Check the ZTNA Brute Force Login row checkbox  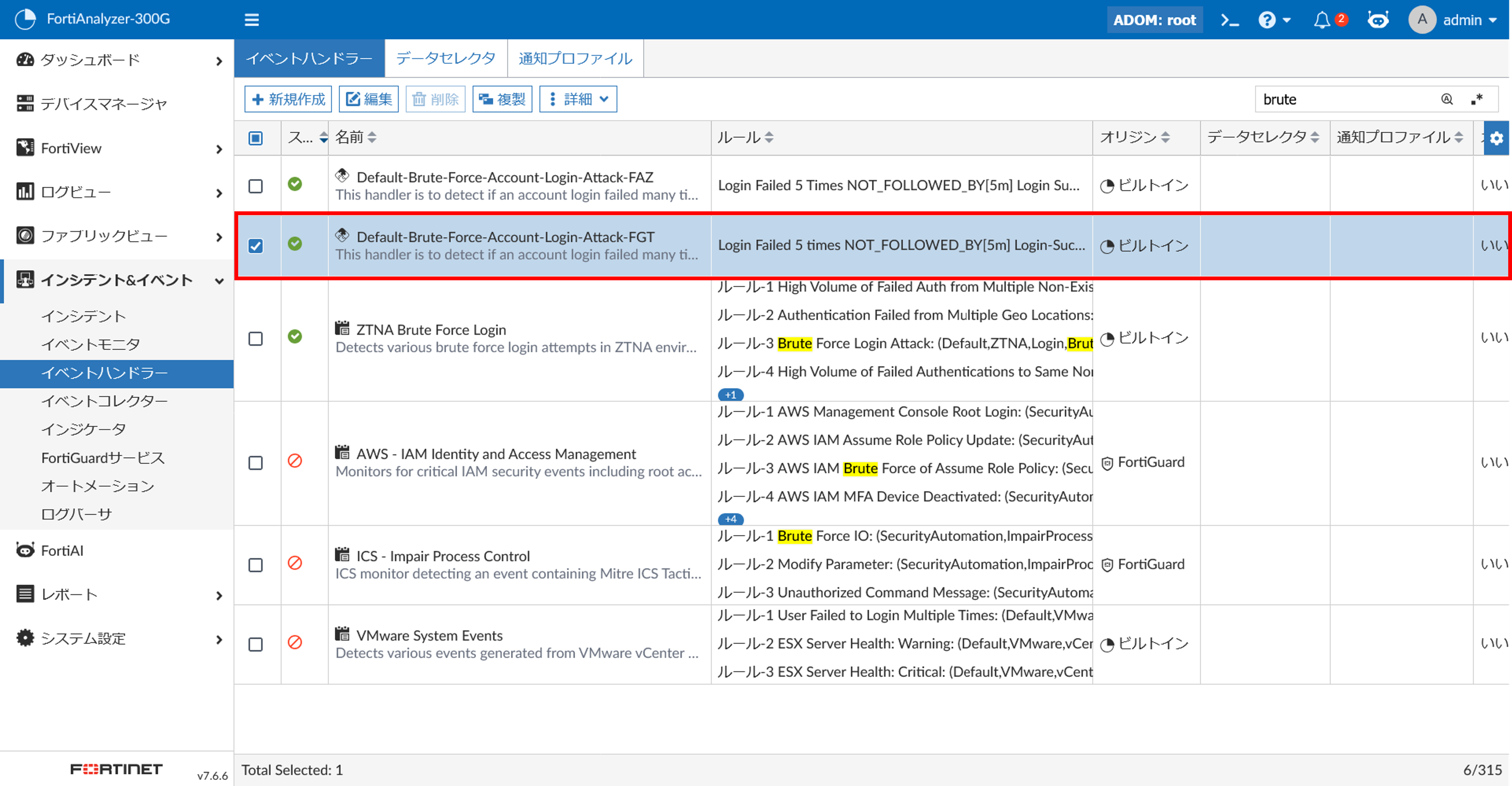[255, 339]
